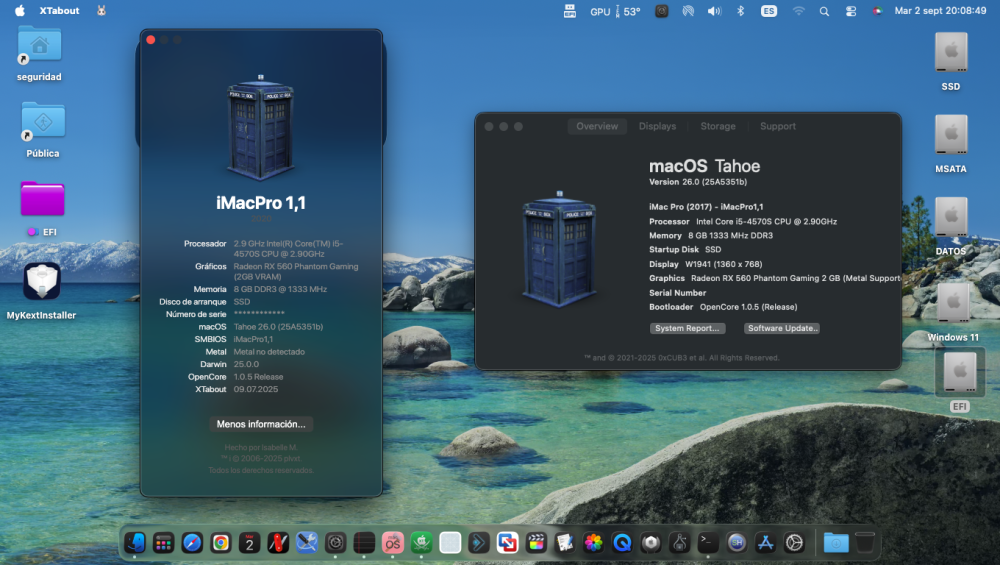The image size is (1000, 565).
Task: Launch Final Cut Pro from the Dock
Action: pos(536,543)
